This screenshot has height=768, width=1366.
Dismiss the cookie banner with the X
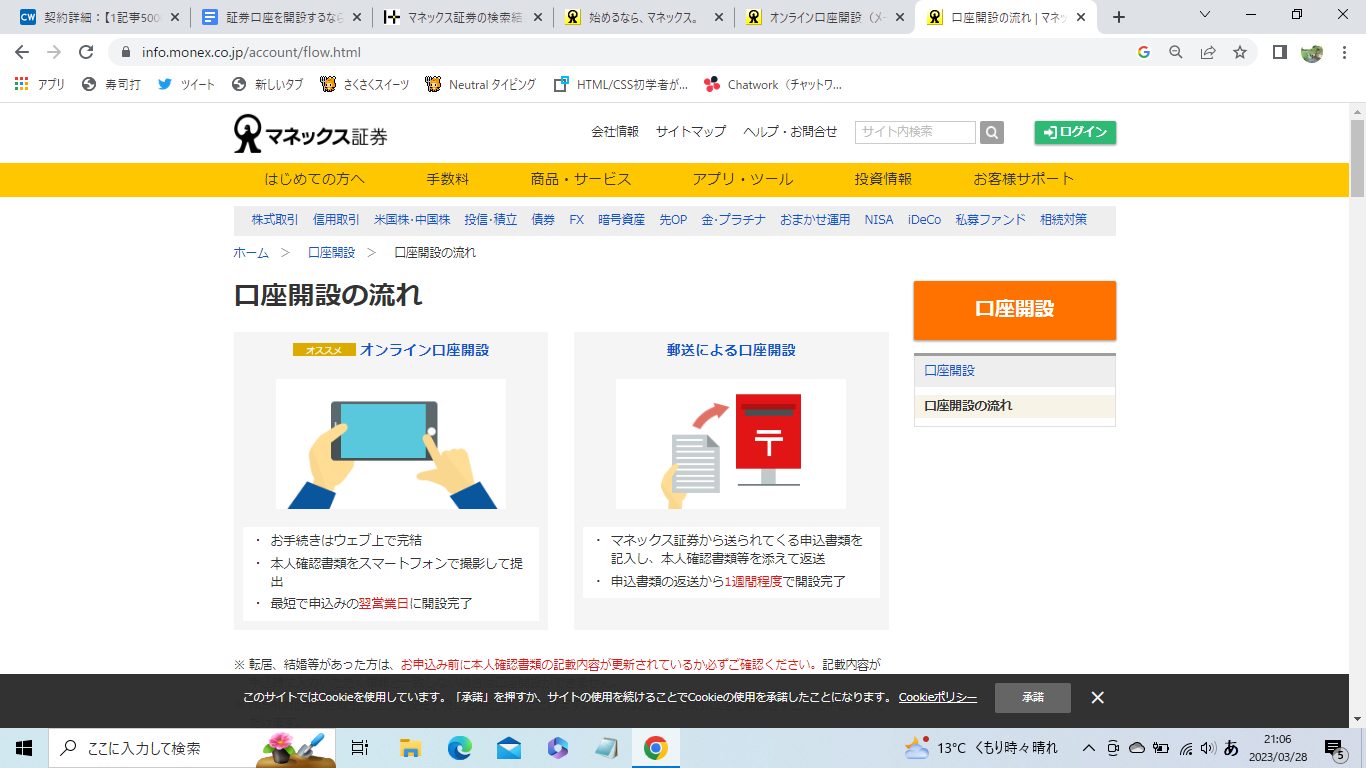[x=1097, y=698]
